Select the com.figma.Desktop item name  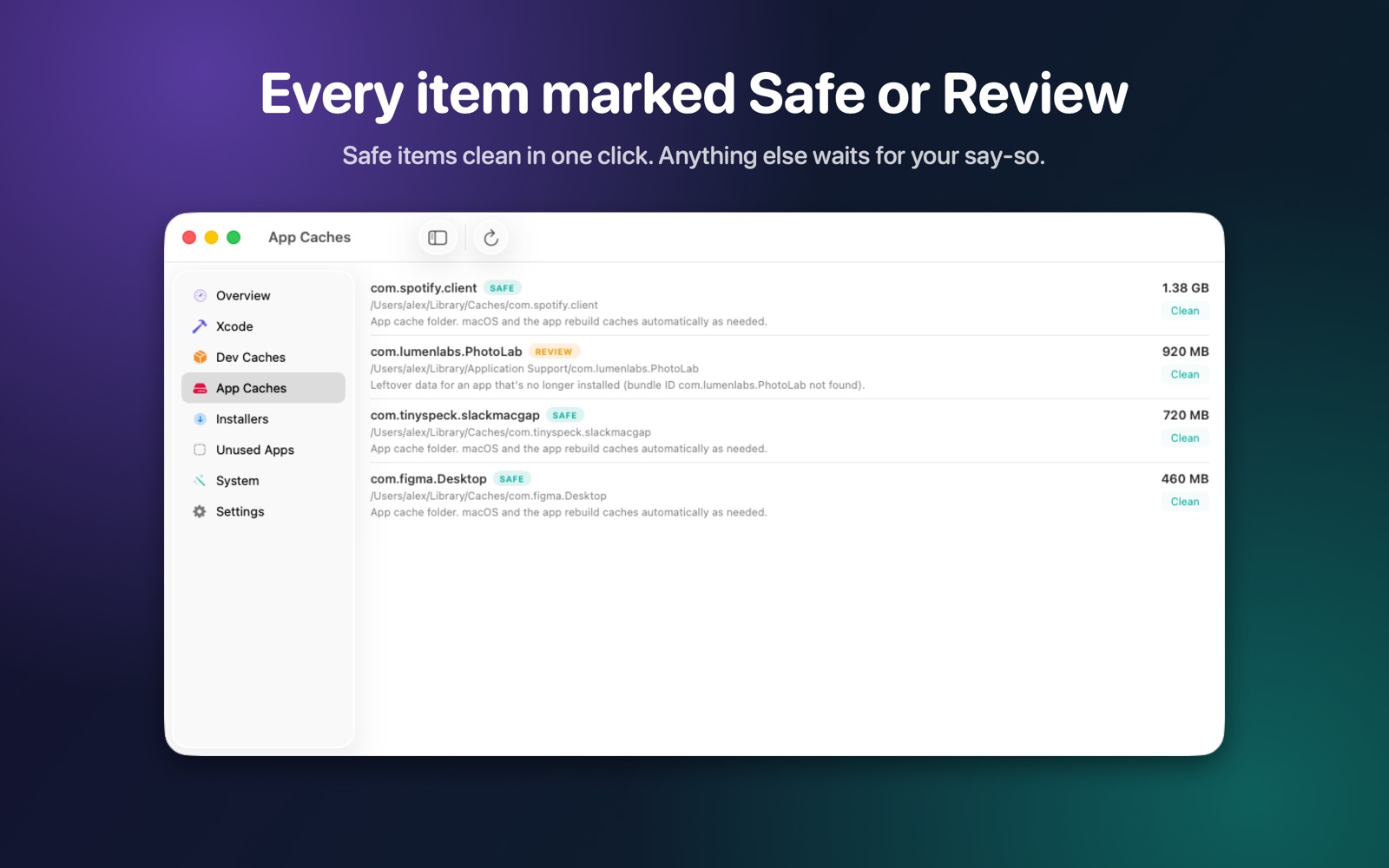429,479
